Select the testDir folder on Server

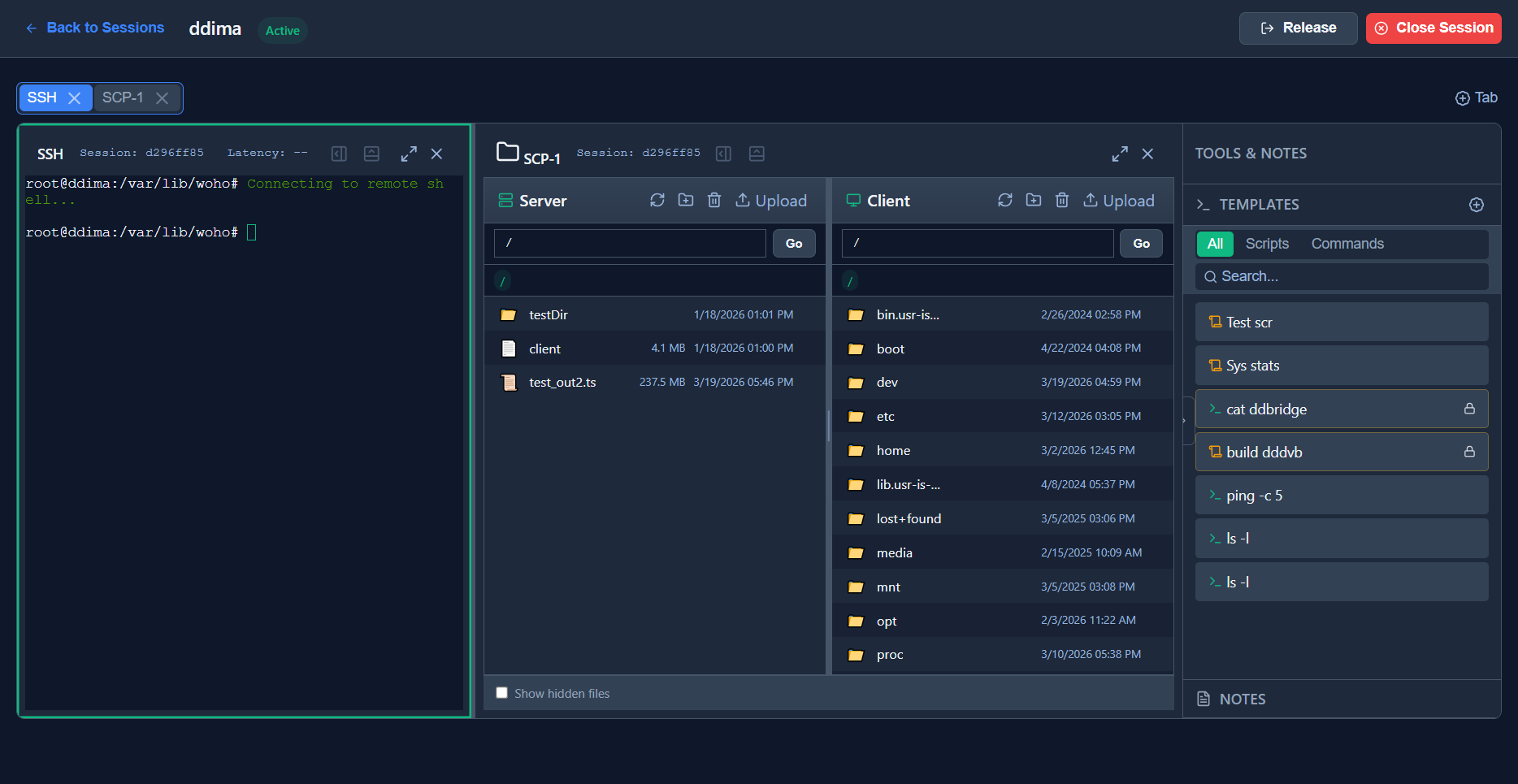pos(655,314)
